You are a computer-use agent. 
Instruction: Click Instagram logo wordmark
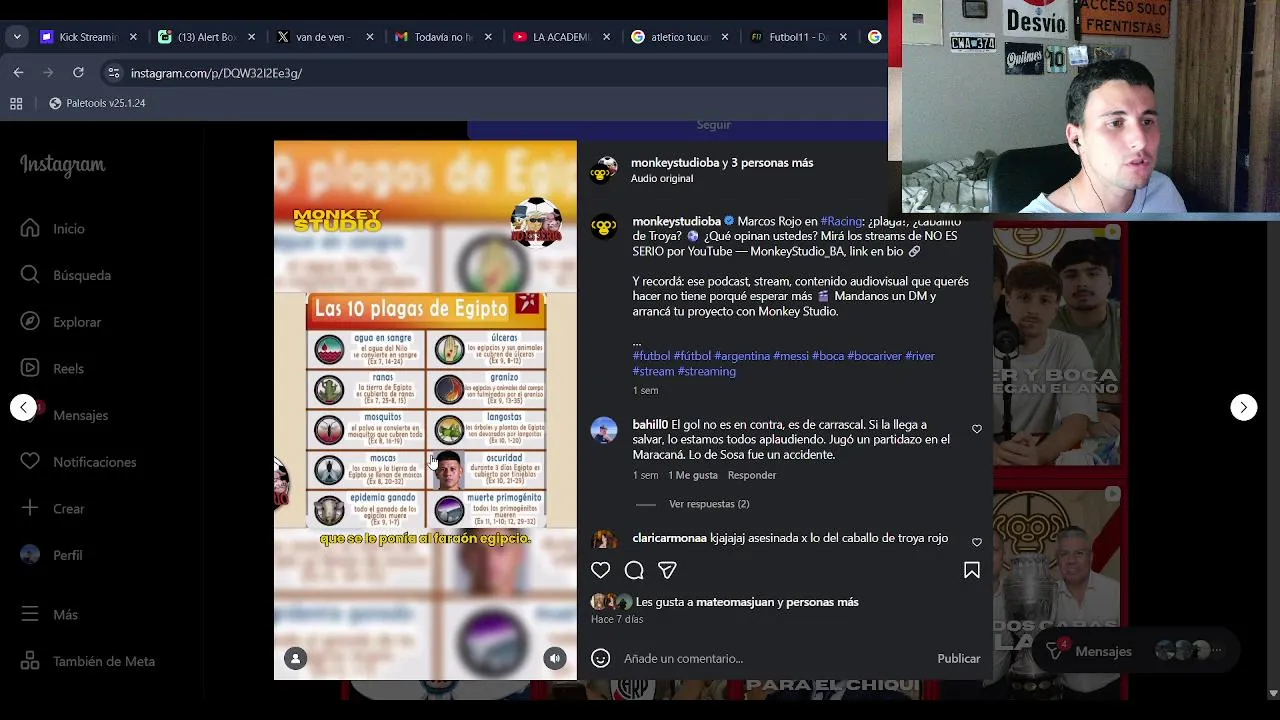click(62, 165)
